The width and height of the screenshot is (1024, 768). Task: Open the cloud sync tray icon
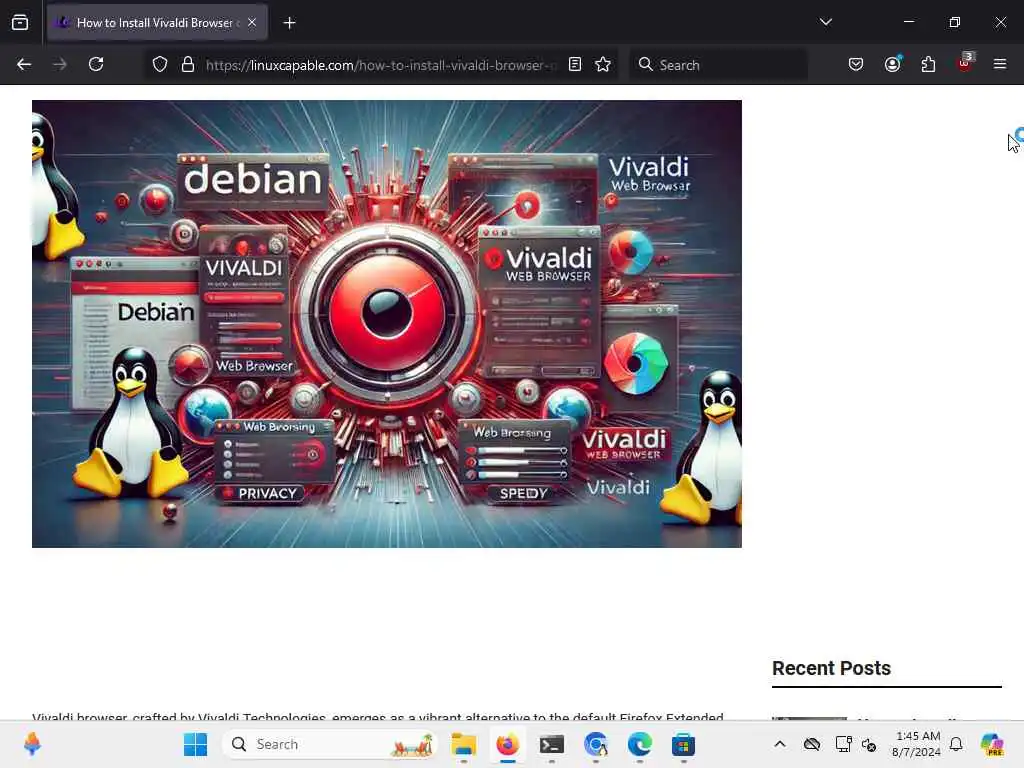click(x=812, y=744)
